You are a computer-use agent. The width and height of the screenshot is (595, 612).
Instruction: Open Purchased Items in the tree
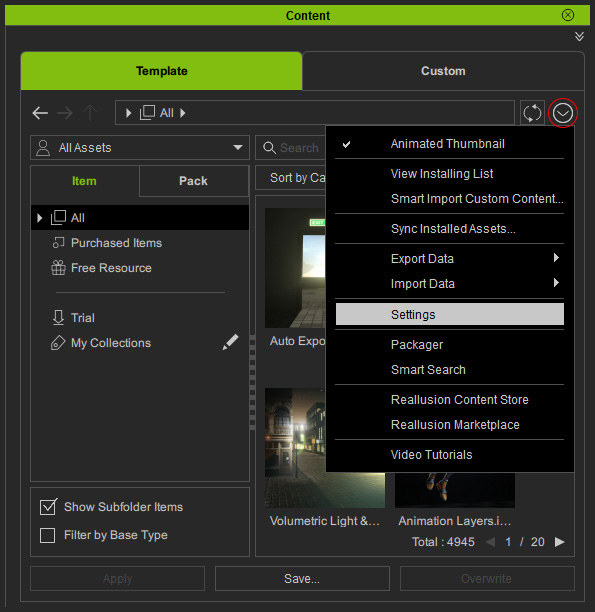(x=116, y=243)
